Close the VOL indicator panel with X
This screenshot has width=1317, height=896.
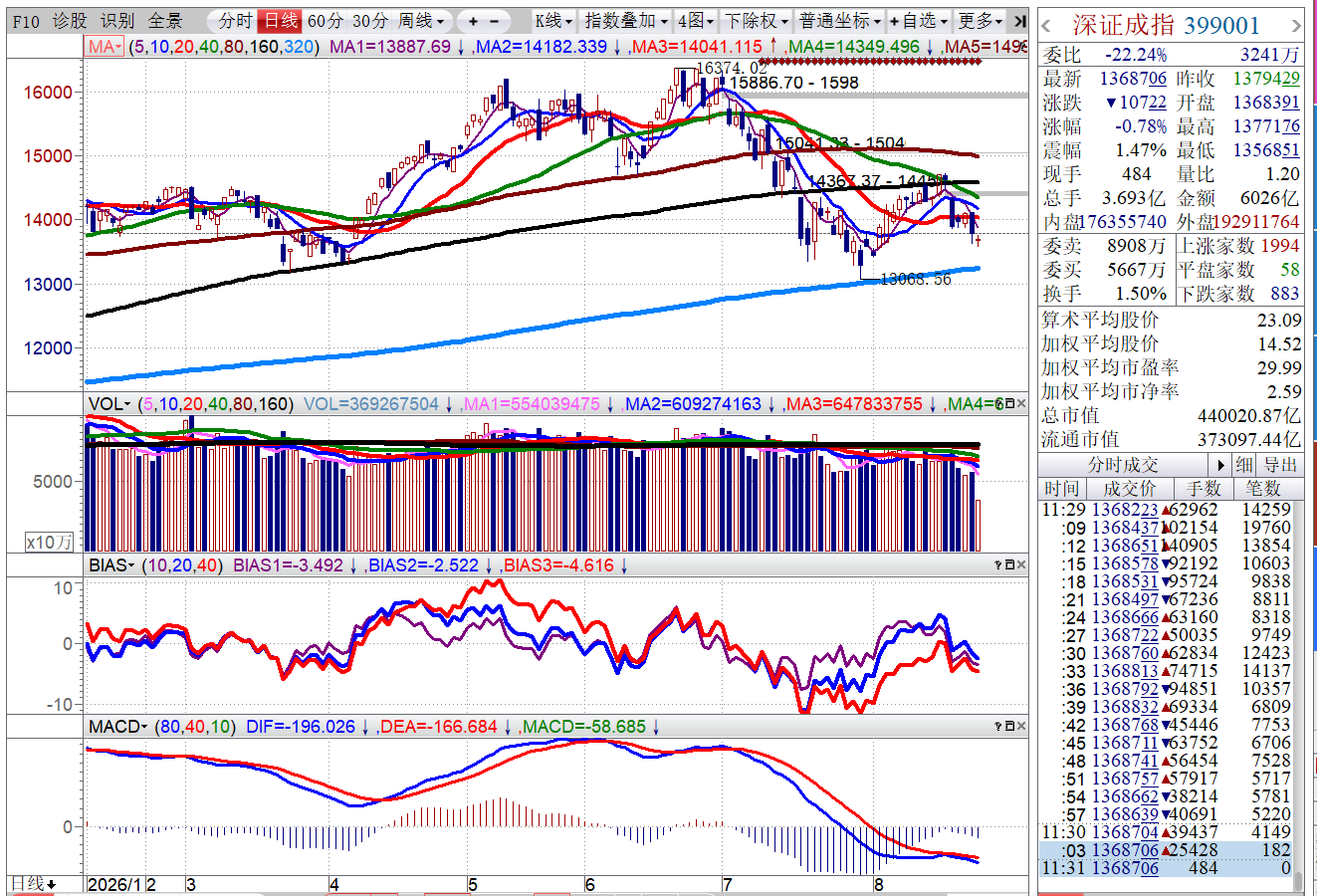(x=1020, y=403)
